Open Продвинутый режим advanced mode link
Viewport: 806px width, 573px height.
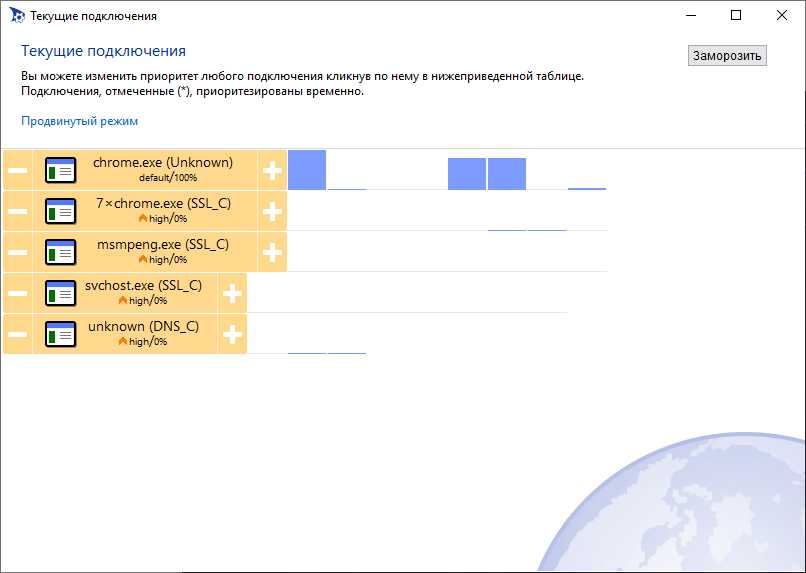point(80,121)
